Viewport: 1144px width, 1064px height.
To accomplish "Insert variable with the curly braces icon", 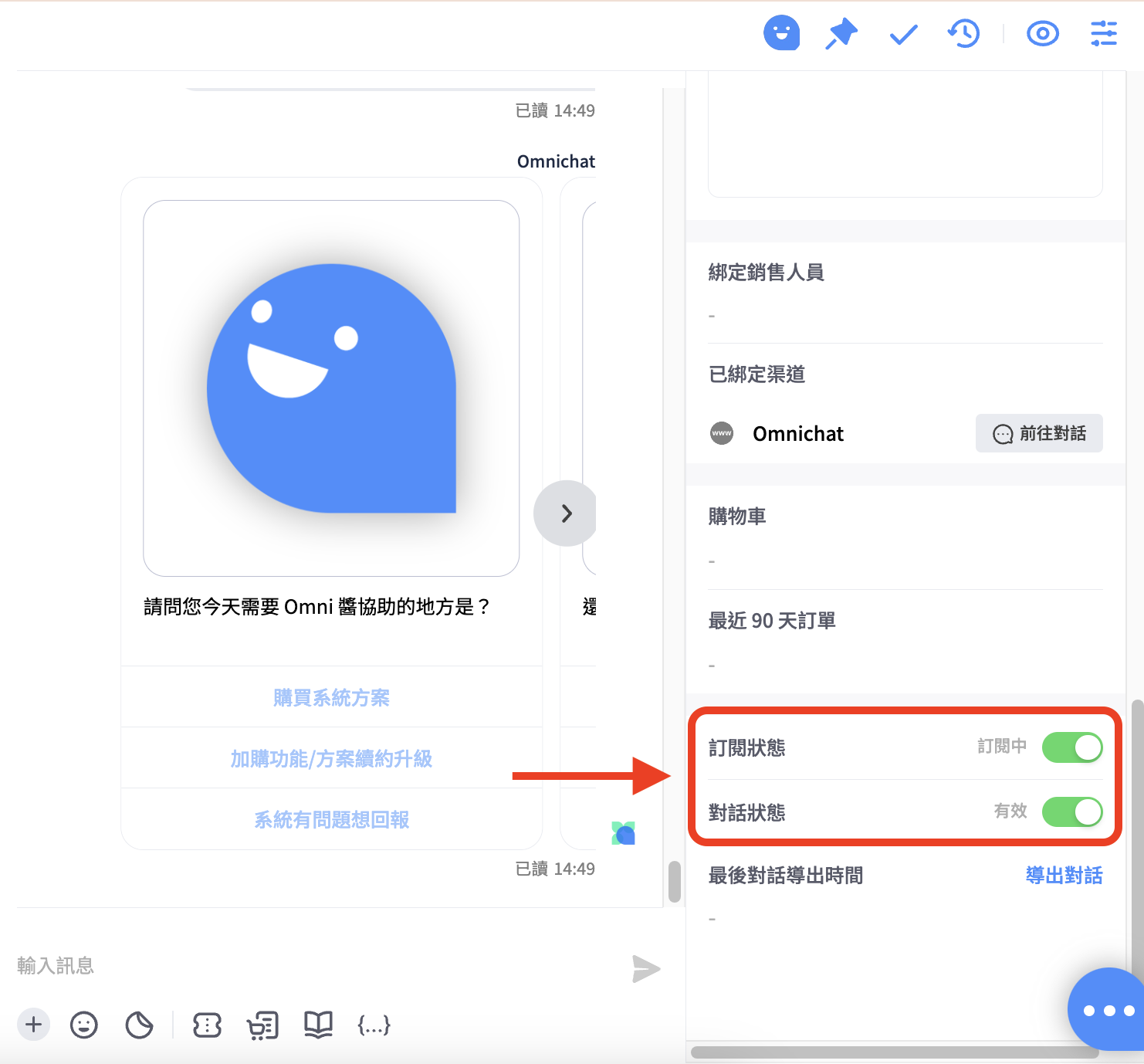I will click(374, 1025).
